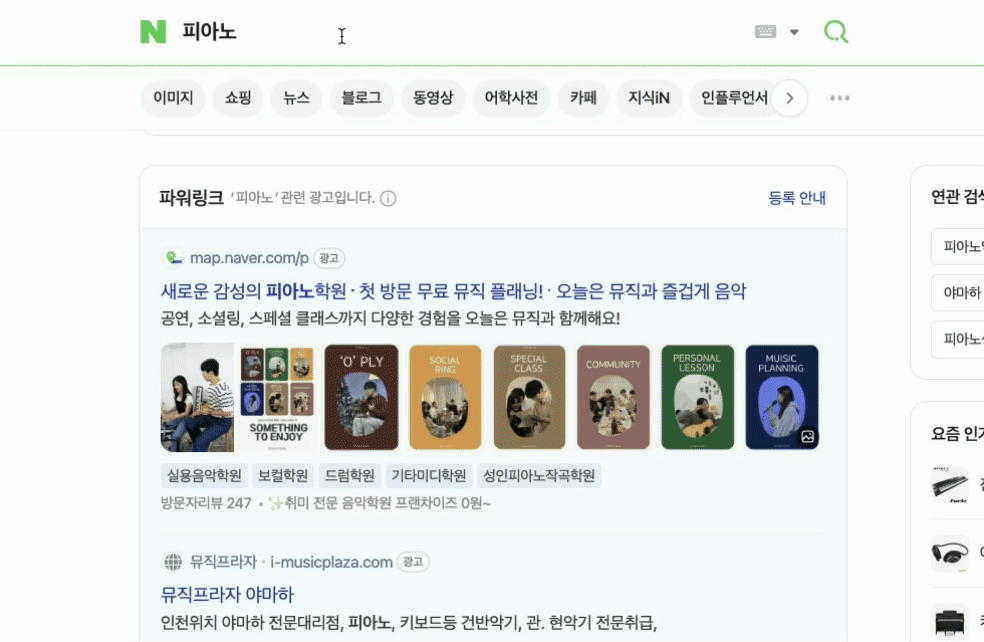Click the 드럼학원 tag button
Screen dimensions: 984x642
point(350,476)
